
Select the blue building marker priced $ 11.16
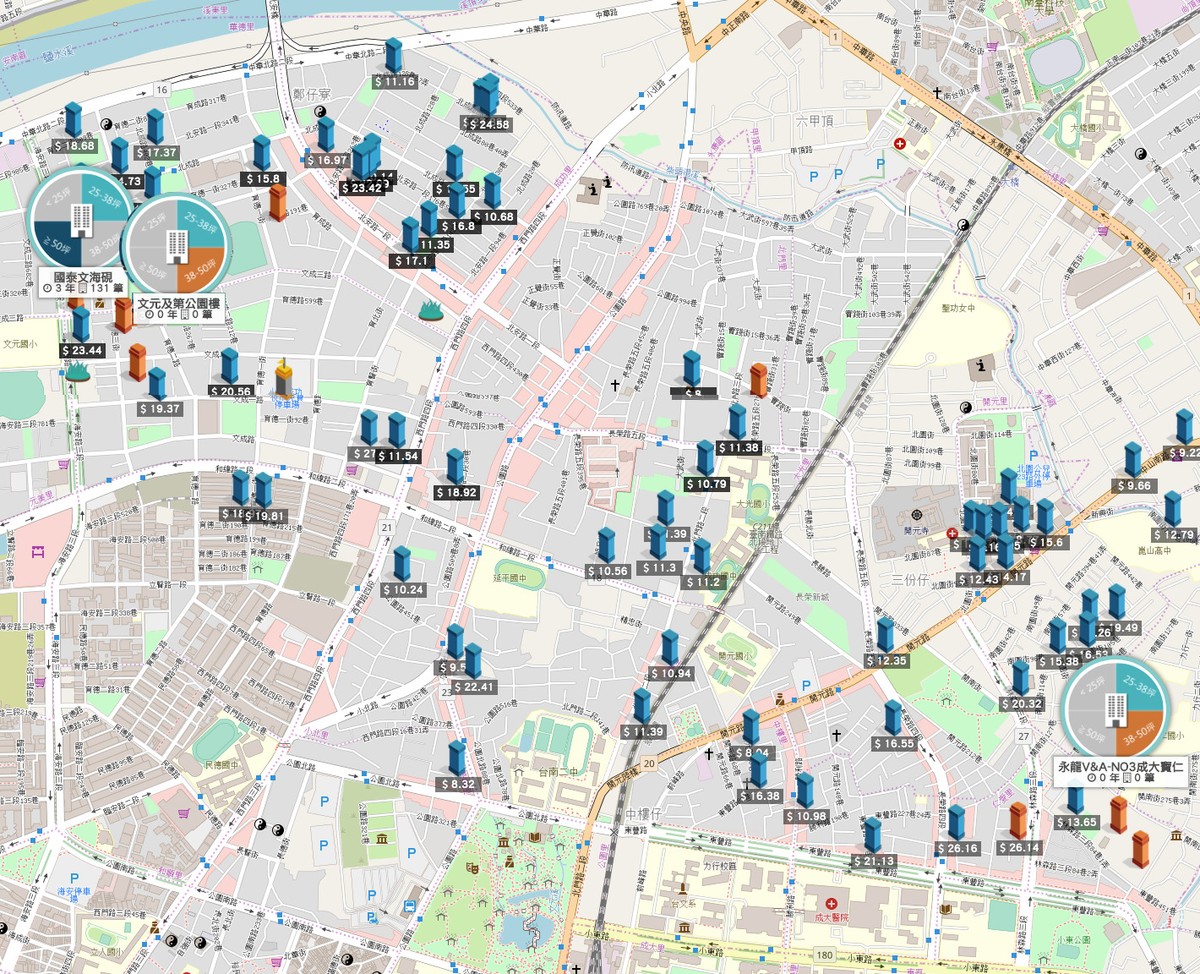click(394, 56)
